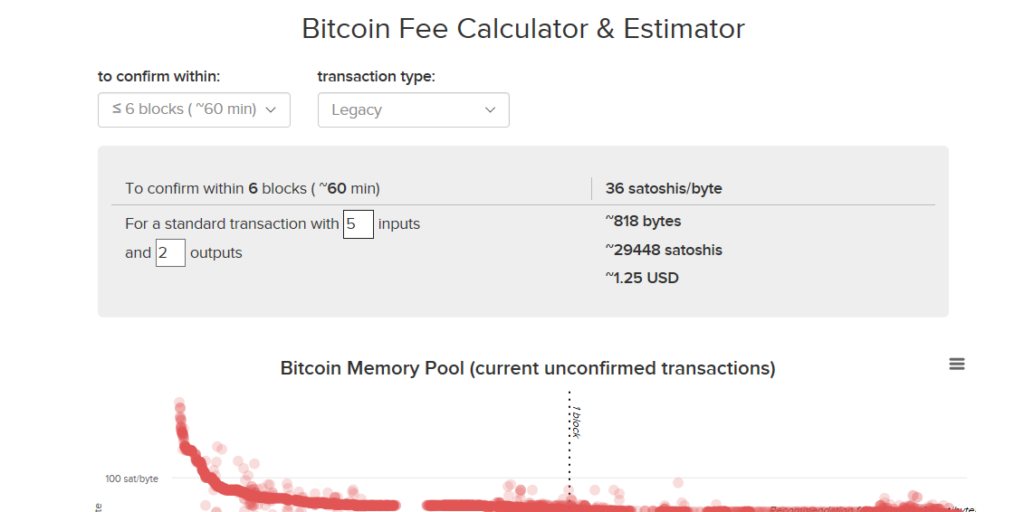Select the 'Bitcoin Memory Pool' chart title
1024x512 pixels.
click(x=527, y=369)
